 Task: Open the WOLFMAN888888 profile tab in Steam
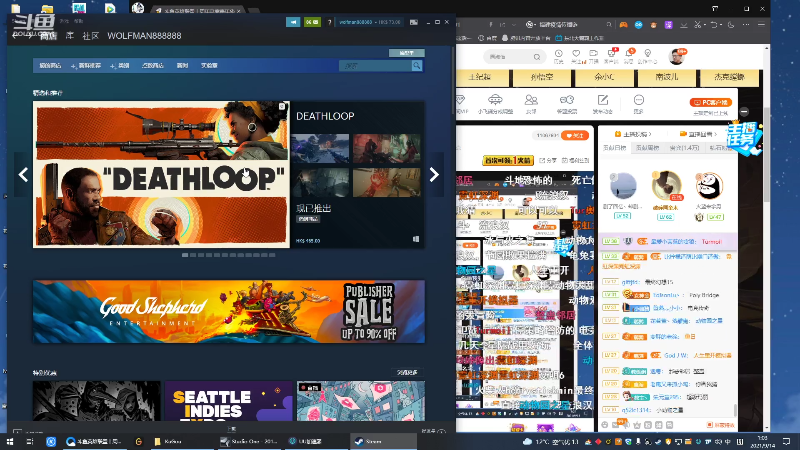point(144,36)
